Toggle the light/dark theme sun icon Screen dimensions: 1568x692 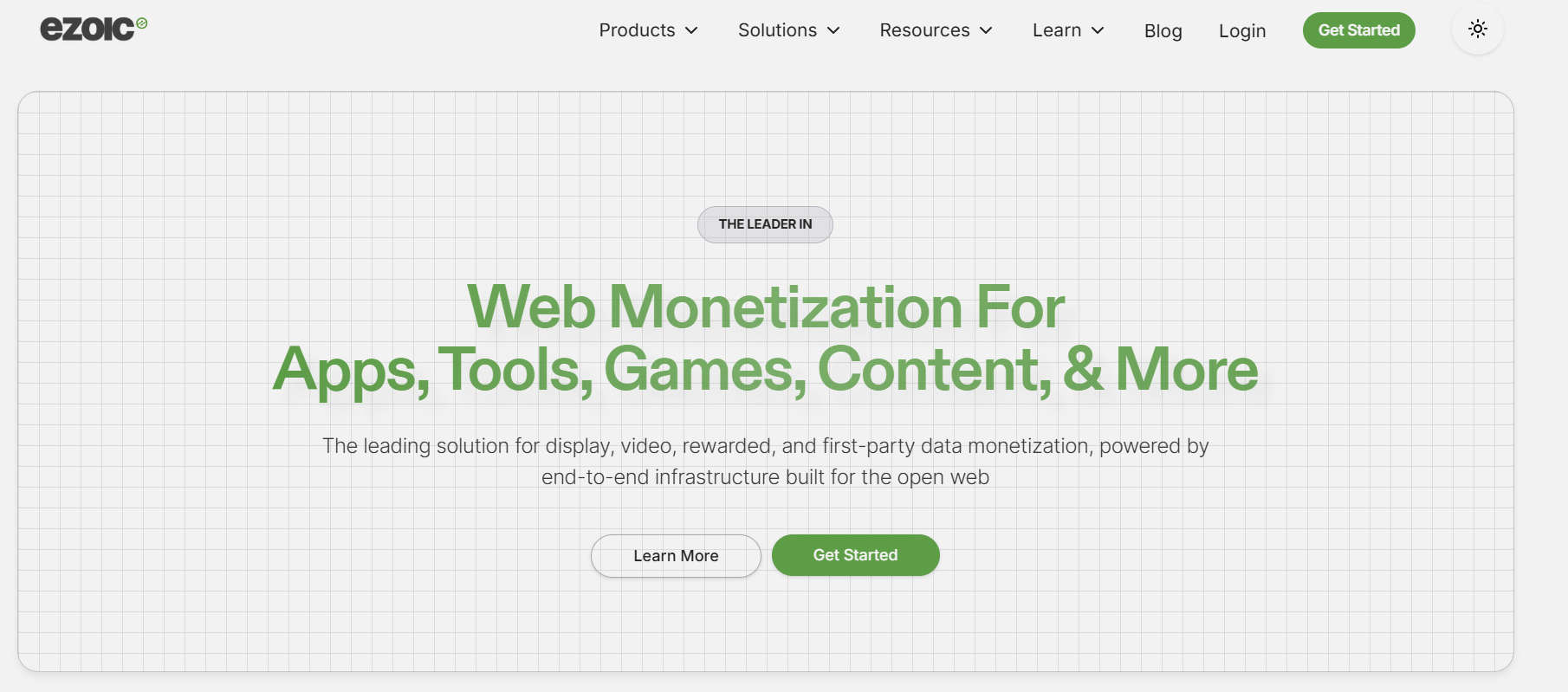click(x=1478, y=29)
